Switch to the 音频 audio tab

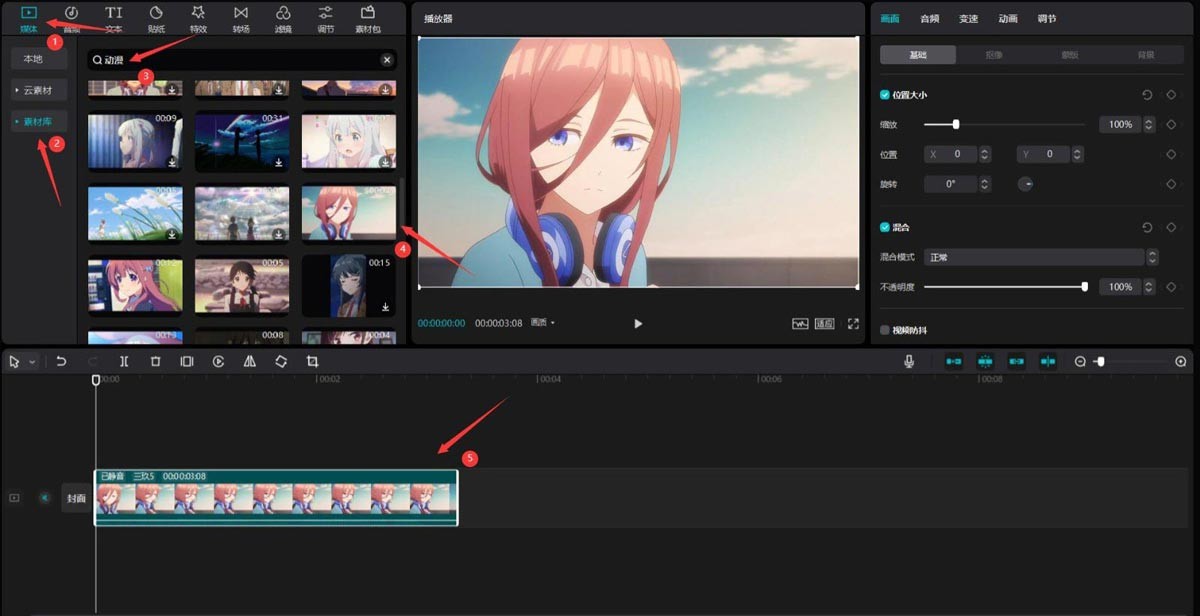tap(930, 19)
